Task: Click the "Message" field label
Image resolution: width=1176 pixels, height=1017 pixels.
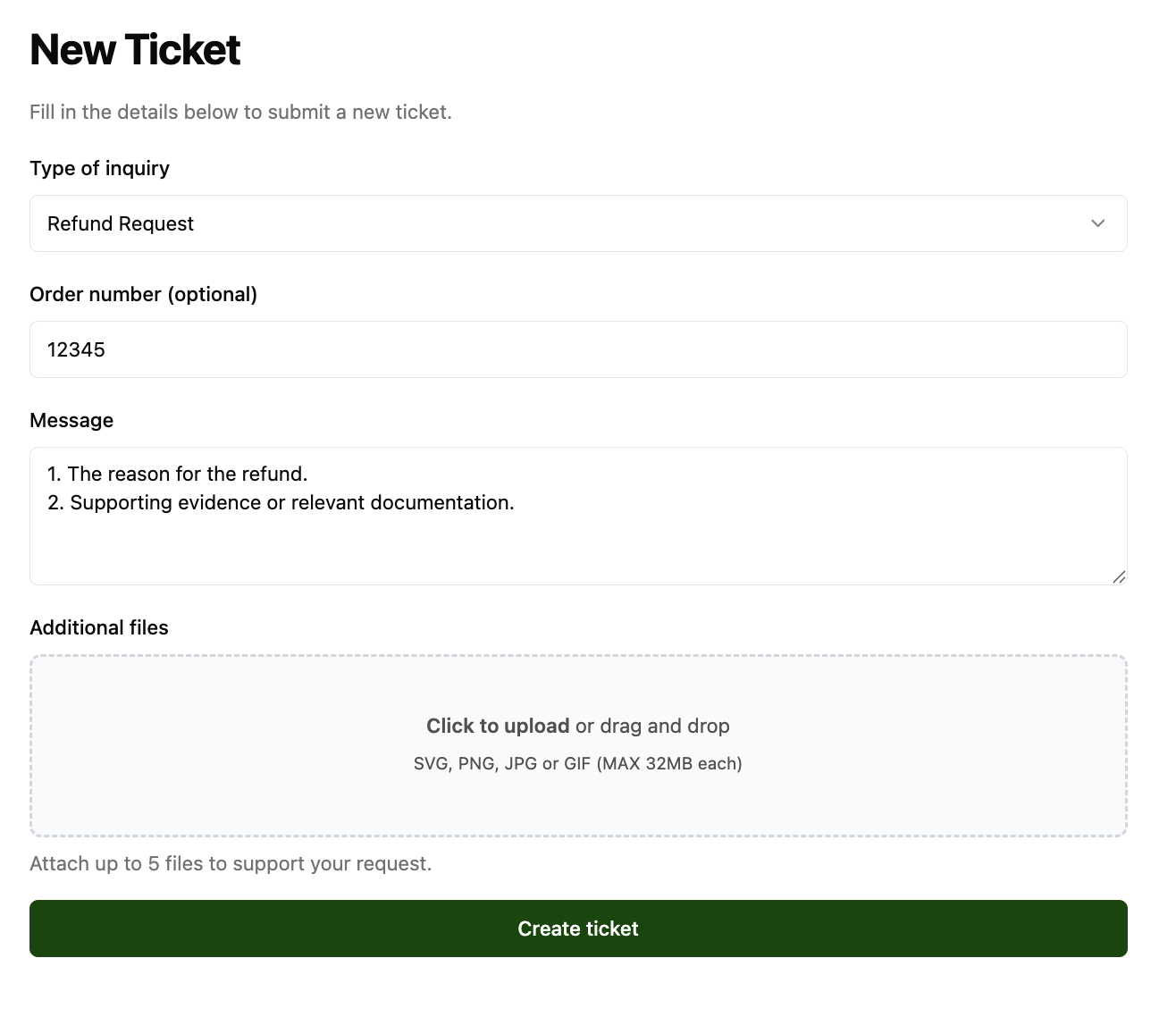Action: point(71,420)
